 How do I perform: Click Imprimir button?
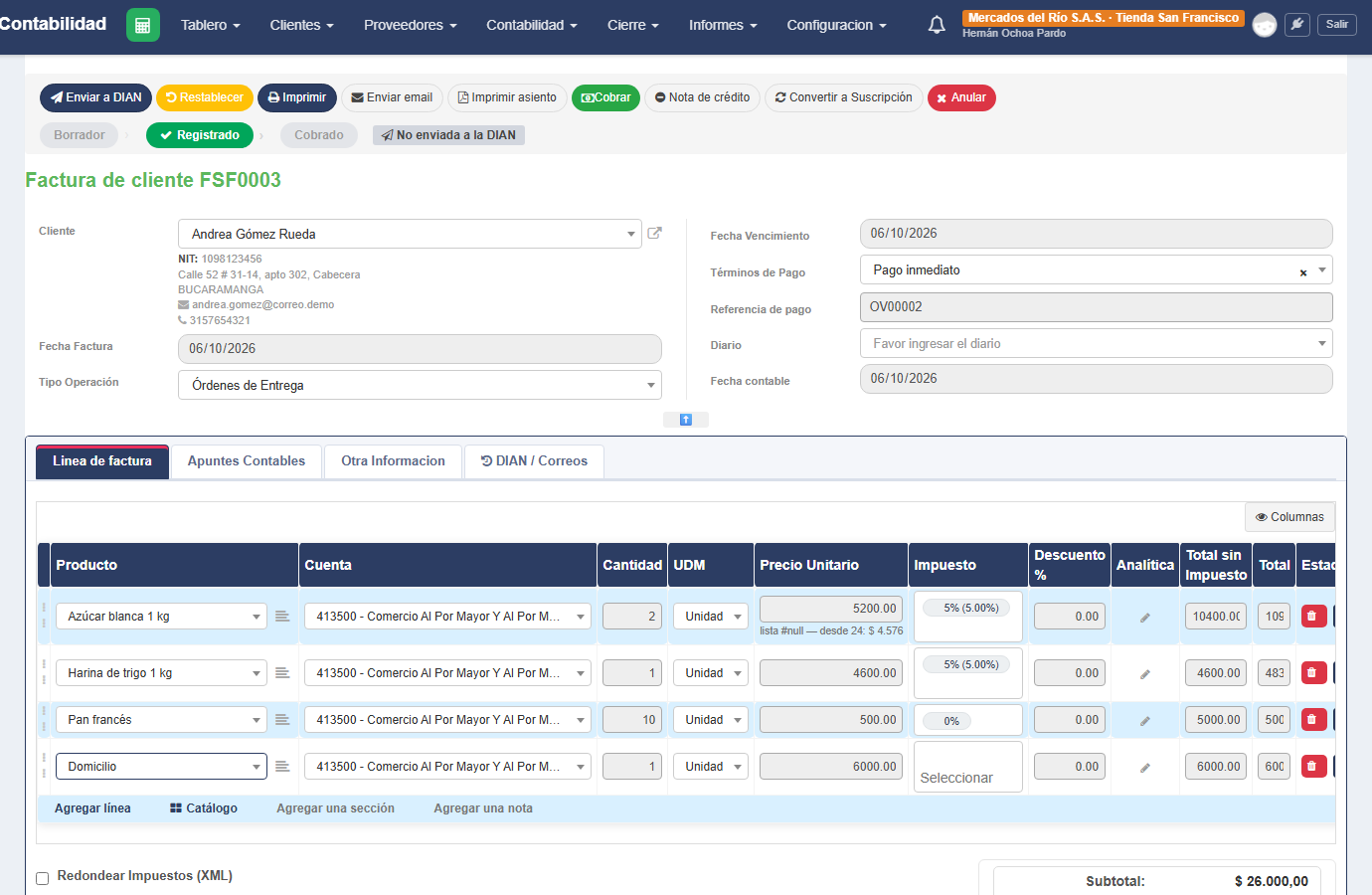[297, 97]
